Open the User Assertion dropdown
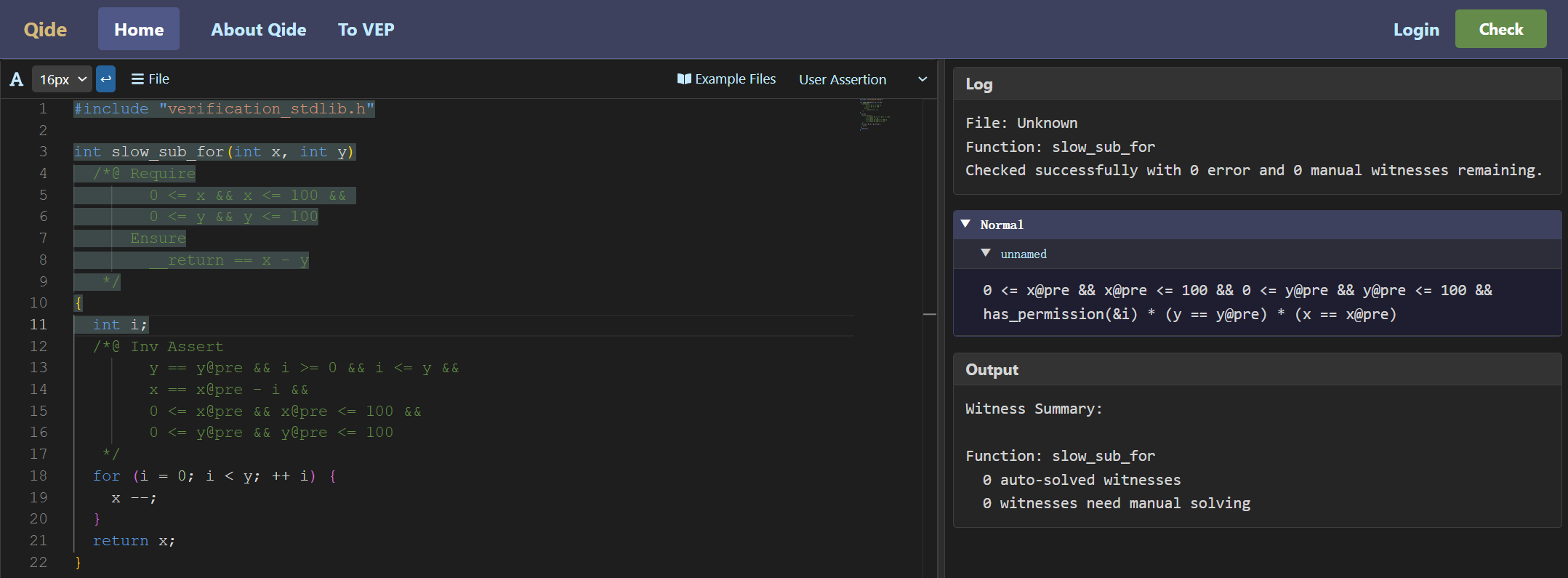This screenshot has height=578, width=1568. click(x=863, y=79)
